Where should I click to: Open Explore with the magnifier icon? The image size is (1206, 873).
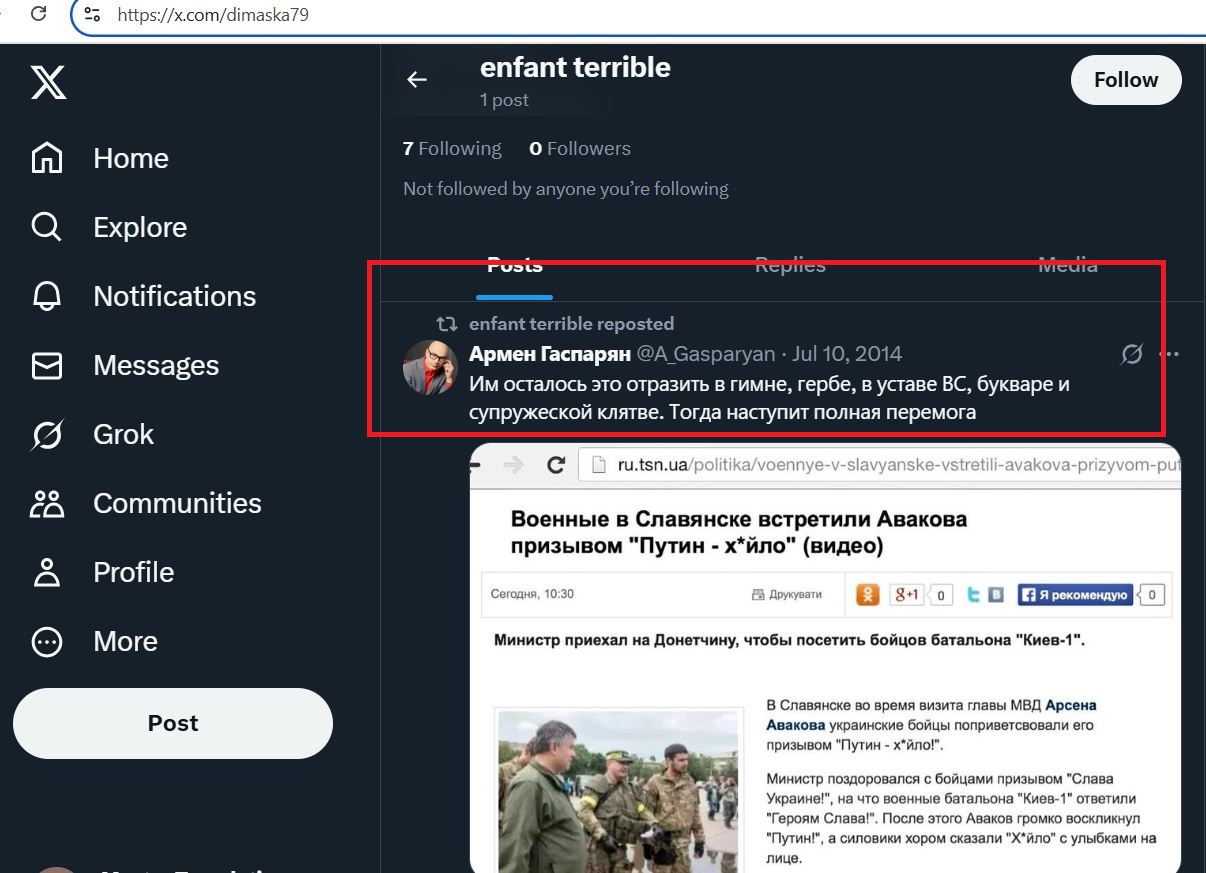click(x=47, y=227)
